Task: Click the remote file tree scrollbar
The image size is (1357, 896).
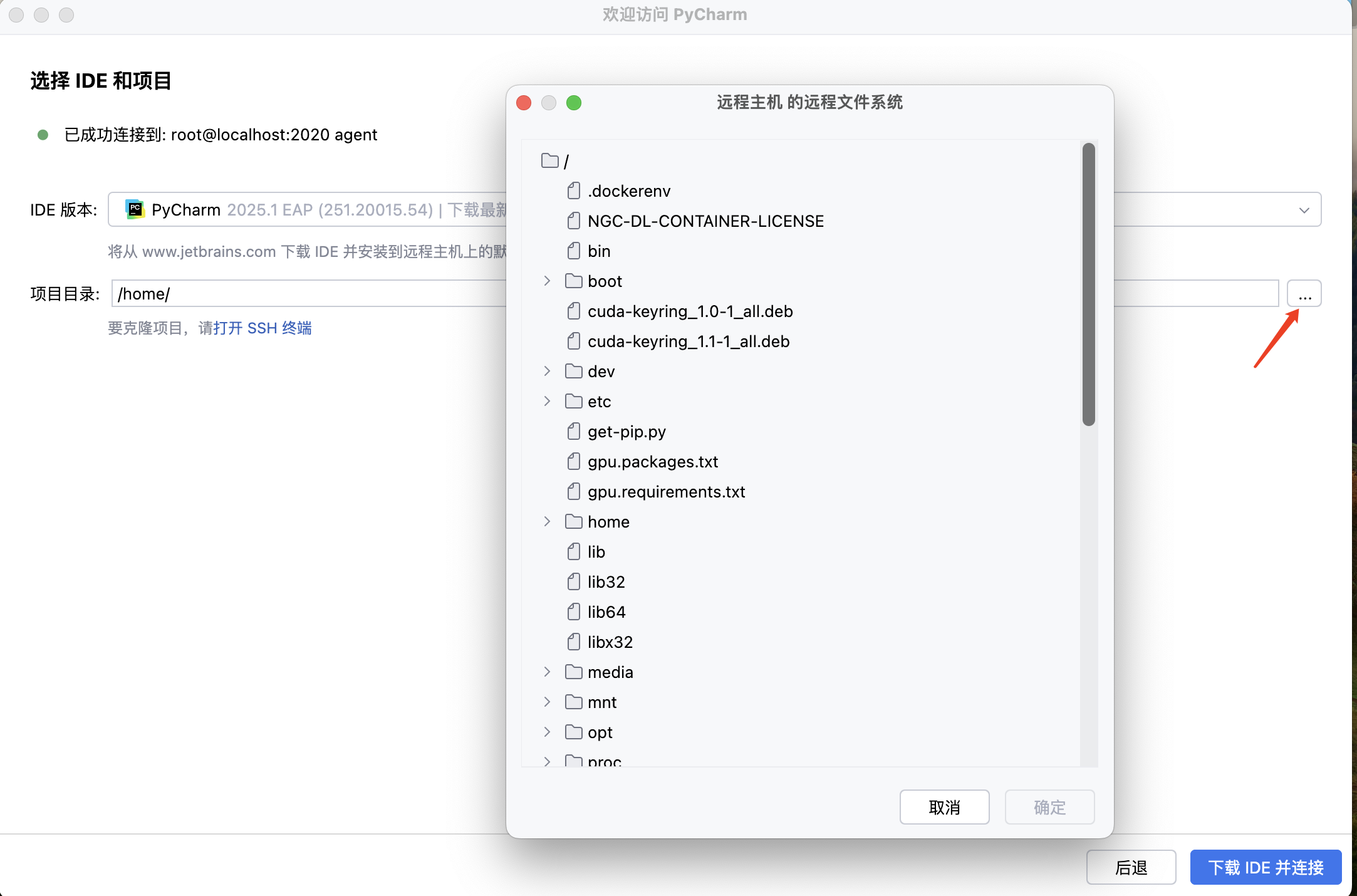Action: coord(1089,285)
